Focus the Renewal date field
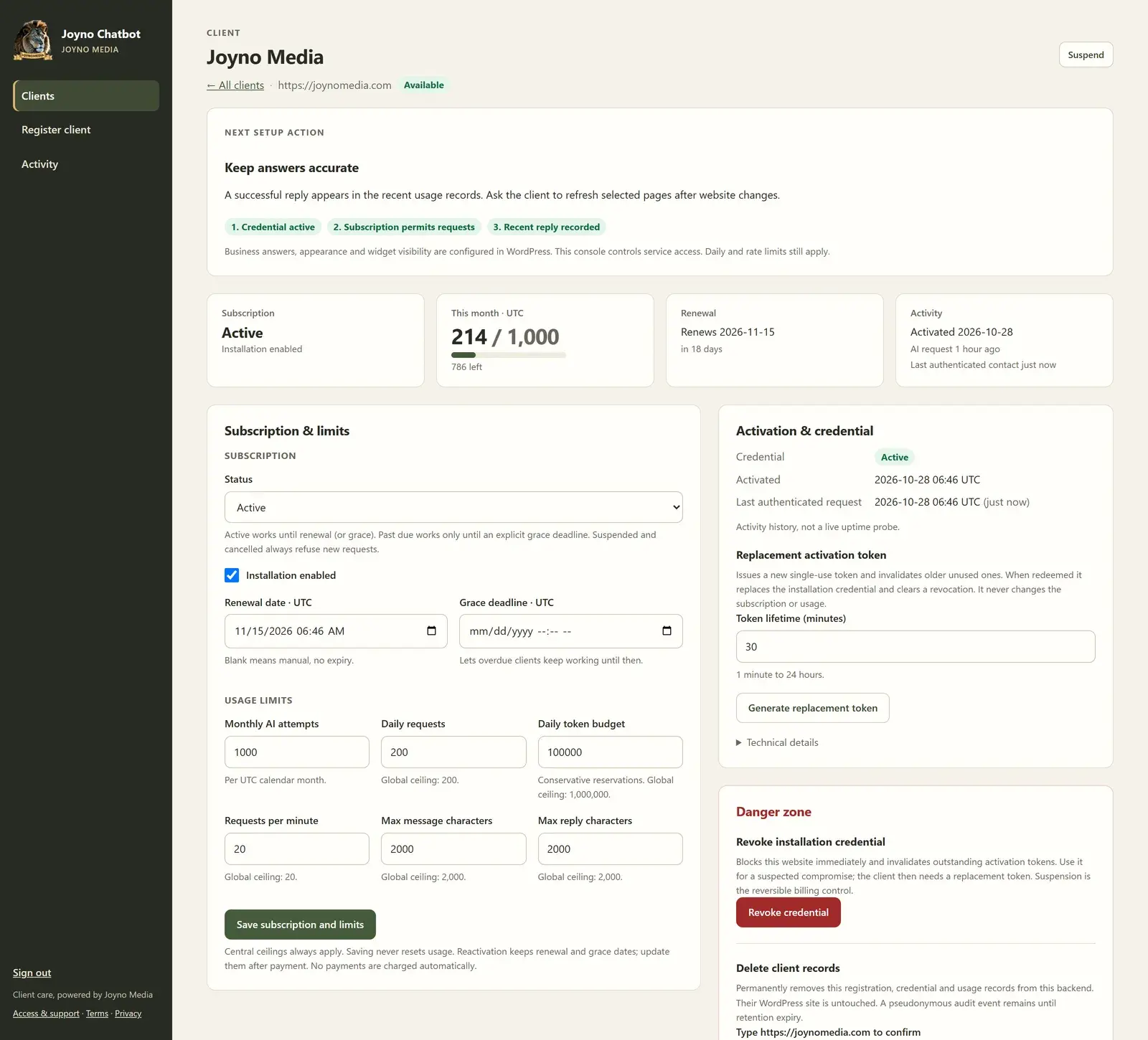 pyautogui.click(x=336, y=631)
